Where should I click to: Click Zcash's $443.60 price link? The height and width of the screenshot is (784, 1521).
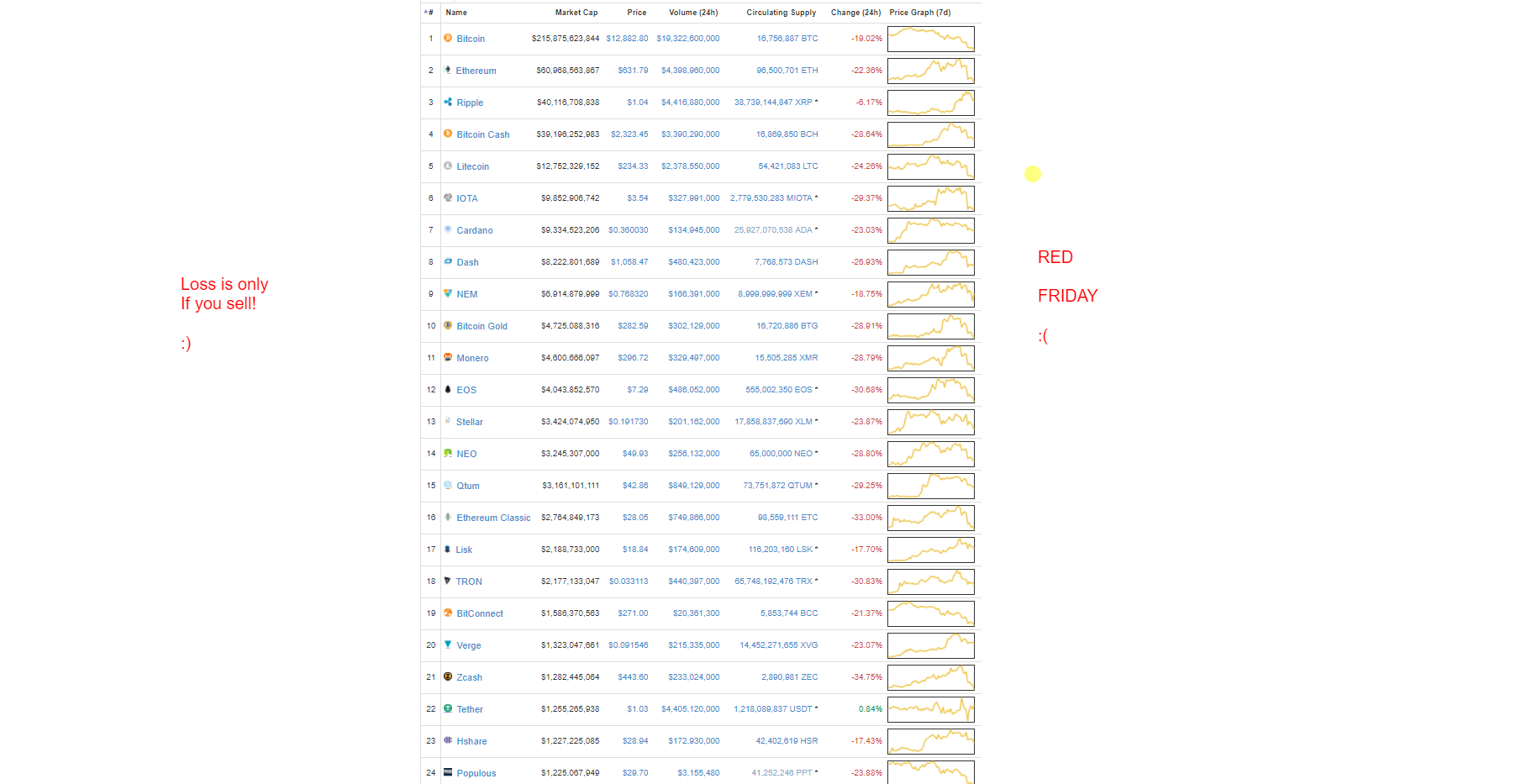click(x=633, y=677)
